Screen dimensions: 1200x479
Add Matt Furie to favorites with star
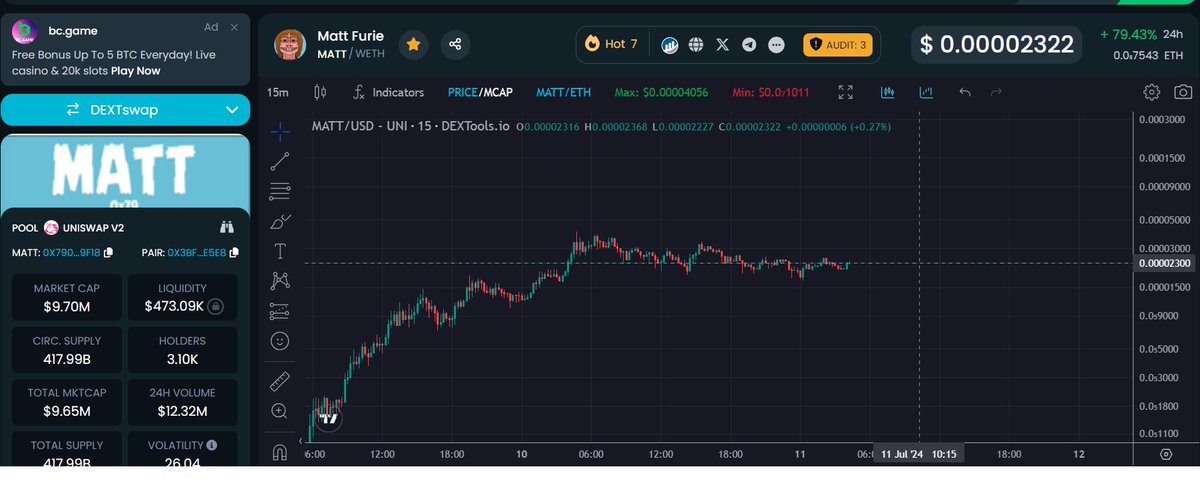(414, 45)
